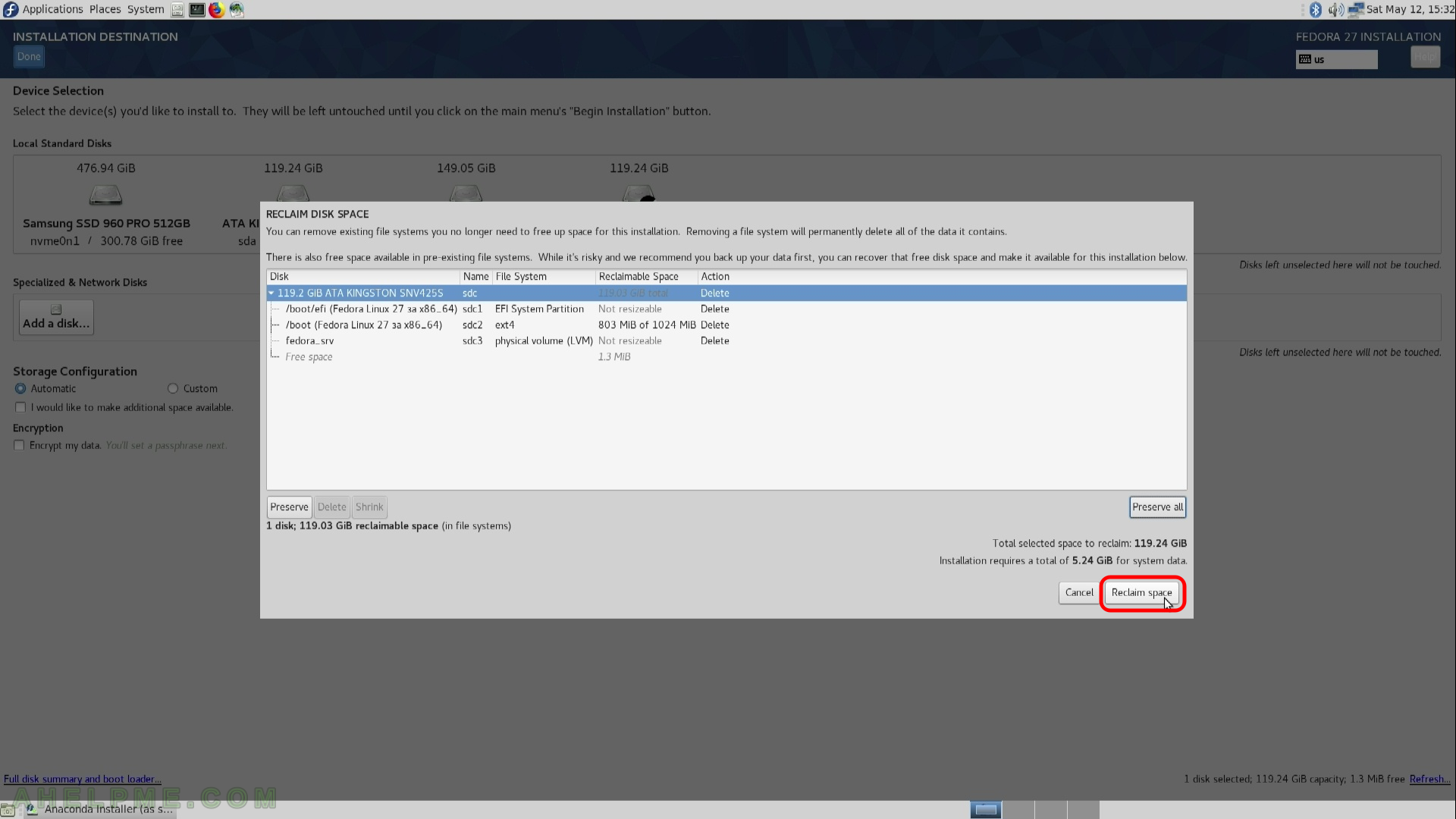Click the date and time clock

(1410, 9)
